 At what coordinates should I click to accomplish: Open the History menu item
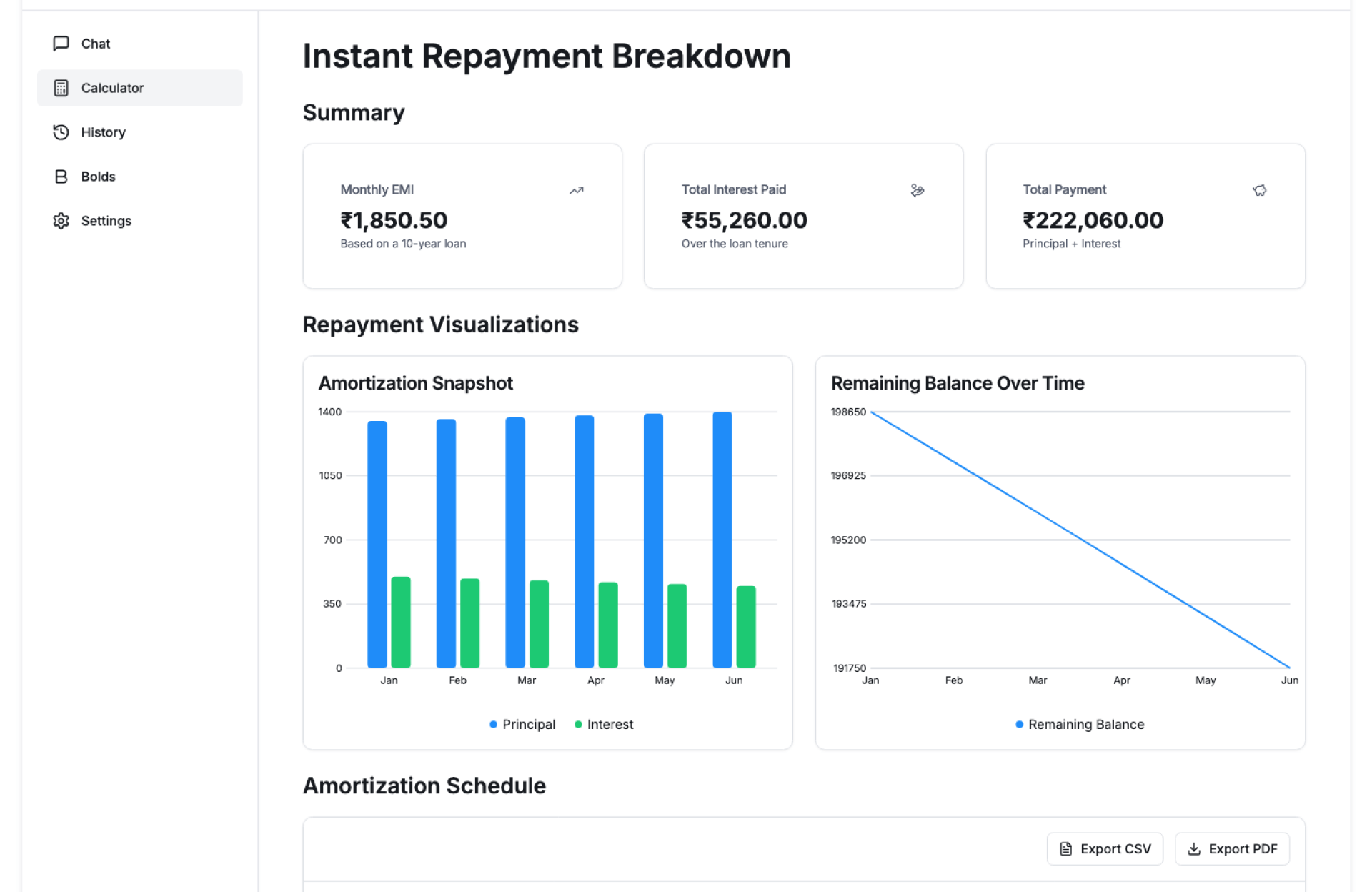[104, 132]
